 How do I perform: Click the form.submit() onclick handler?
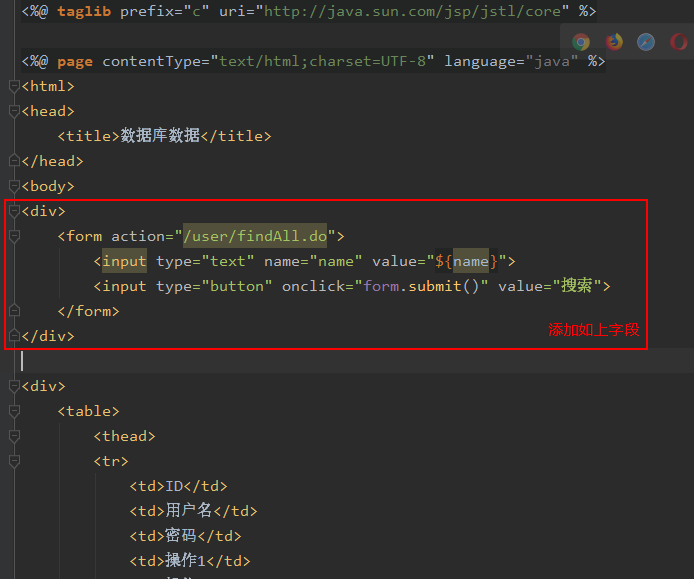[x=421, y=286]
